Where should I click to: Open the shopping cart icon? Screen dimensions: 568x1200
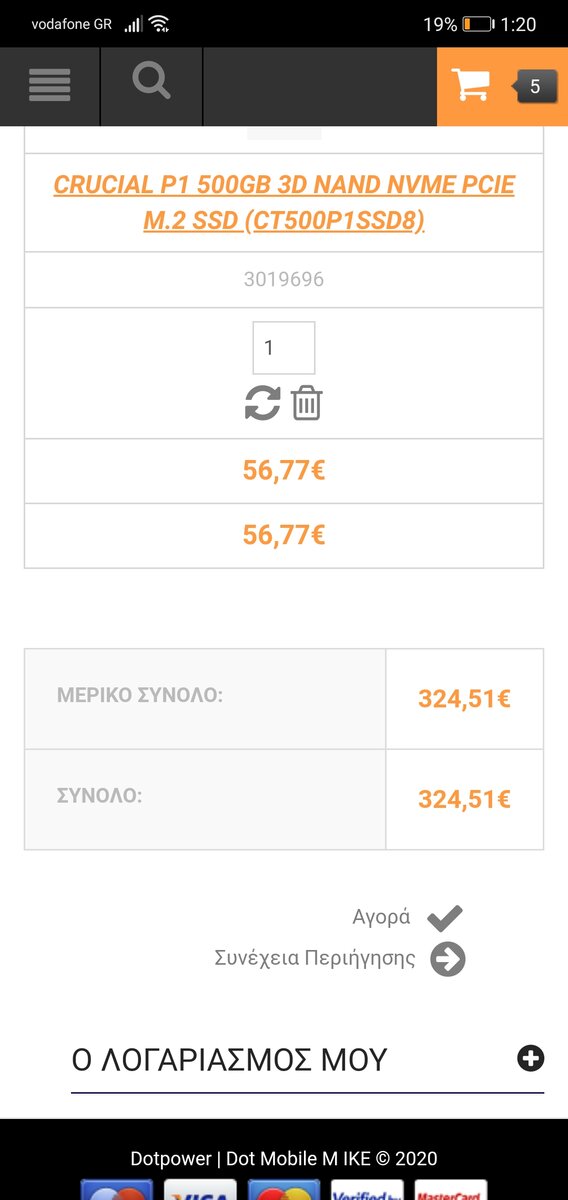(470, 86)
